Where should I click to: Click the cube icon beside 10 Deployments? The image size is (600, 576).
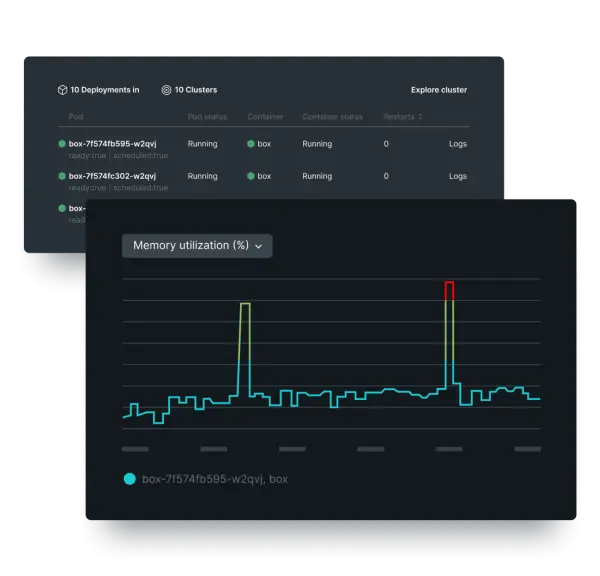click(62, 90)
